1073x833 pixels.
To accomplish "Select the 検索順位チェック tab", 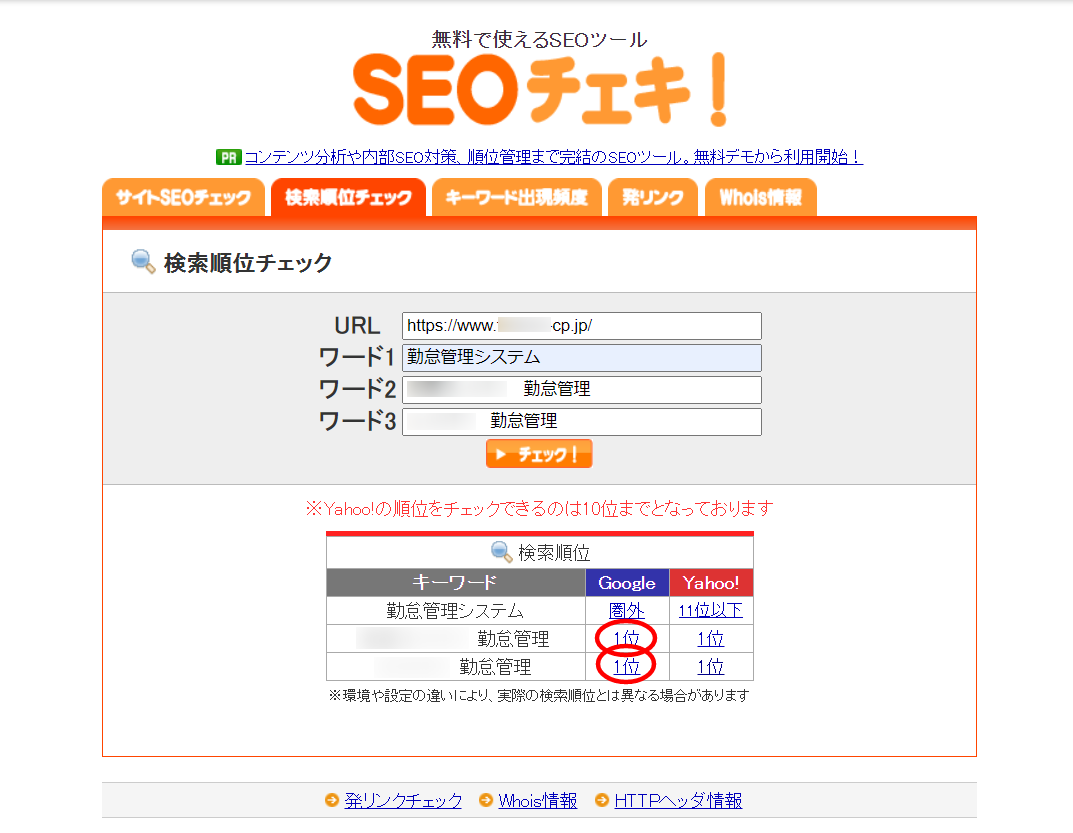I will tap(348, 197).
